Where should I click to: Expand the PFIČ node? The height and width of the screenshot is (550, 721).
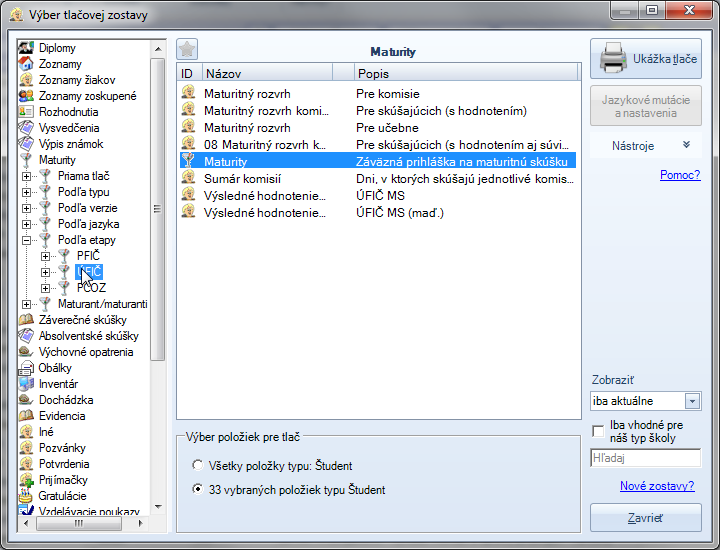45,256
